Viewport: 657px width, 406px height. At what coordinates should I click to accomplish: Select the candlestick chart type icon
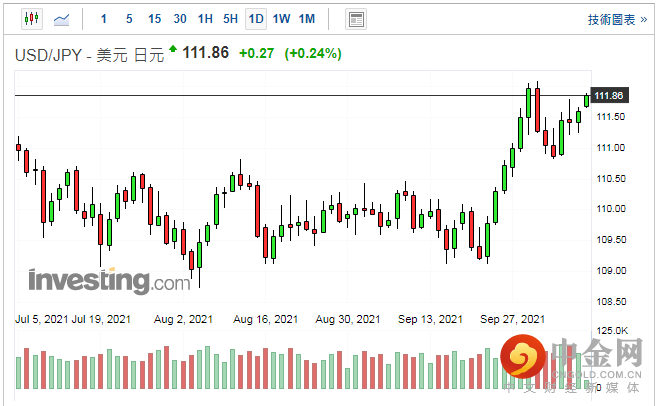pos(32,19)
